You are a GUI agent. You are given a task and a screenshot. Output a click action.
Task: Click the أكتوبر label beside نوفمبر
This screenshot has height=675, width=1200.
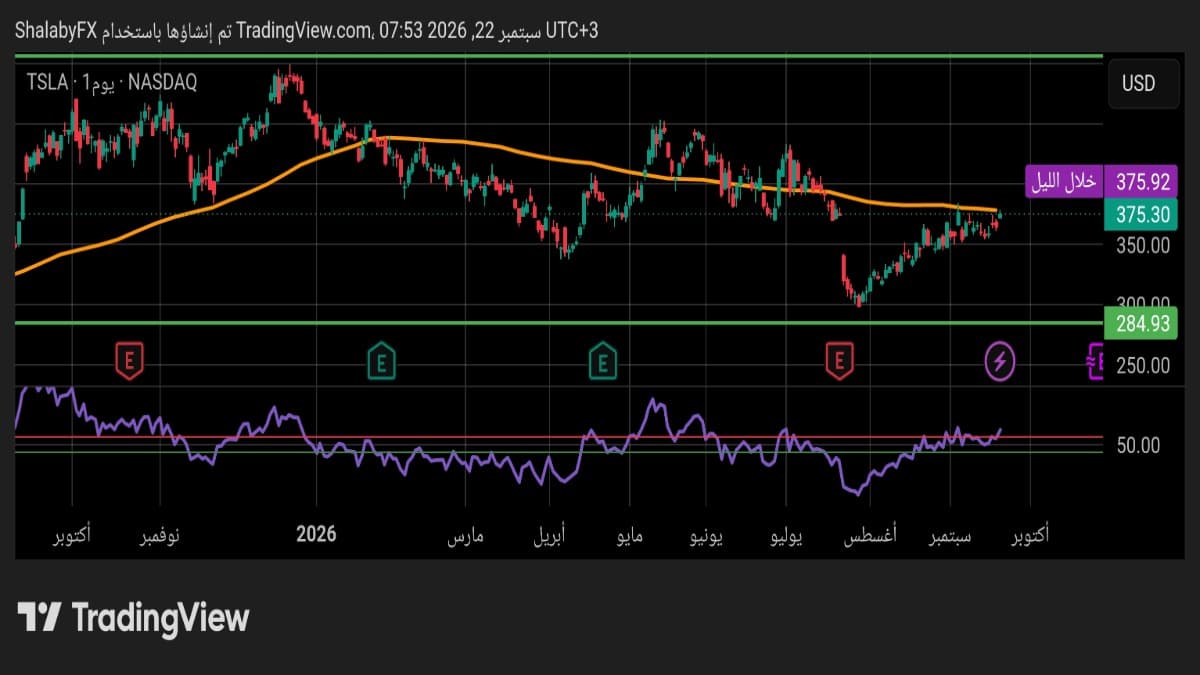point(72,535)
